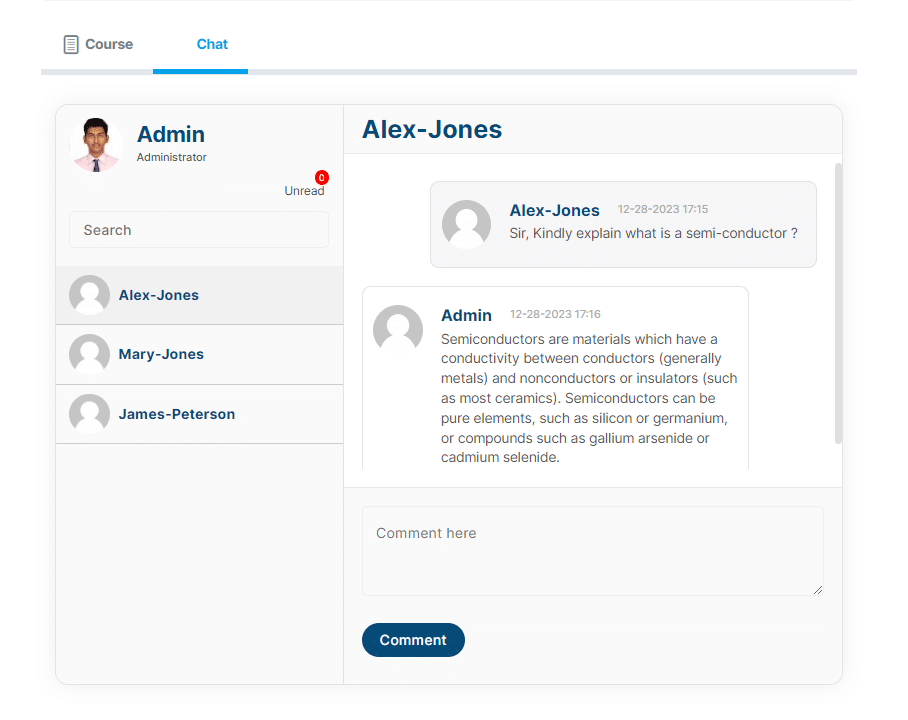
Task: Click the Alex-Jones chat header title
Action: coord(432,129)
